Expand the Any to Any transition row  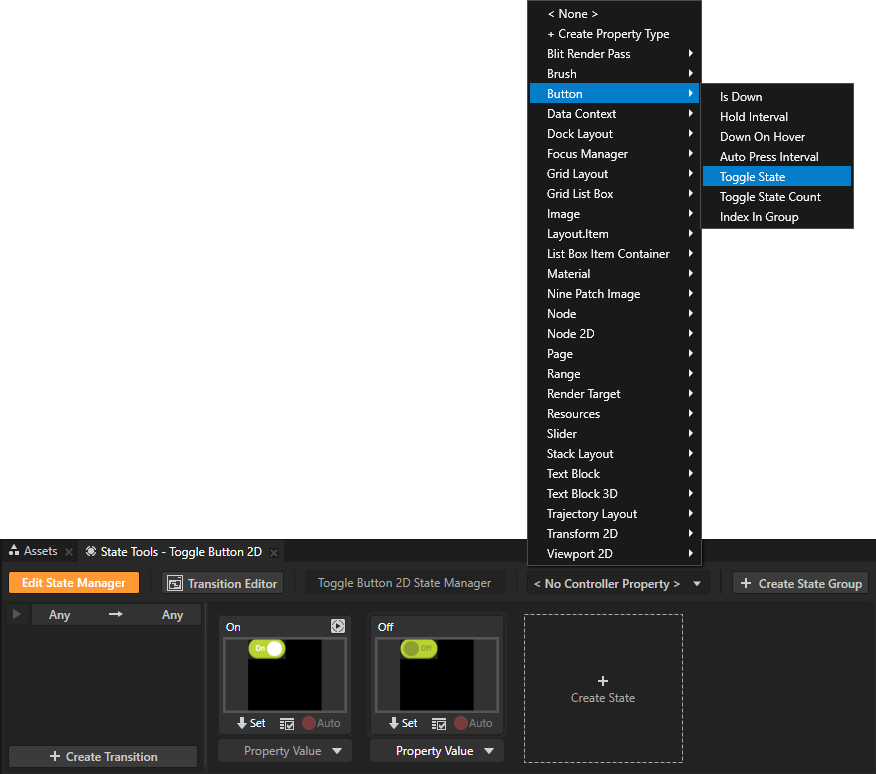16,615
